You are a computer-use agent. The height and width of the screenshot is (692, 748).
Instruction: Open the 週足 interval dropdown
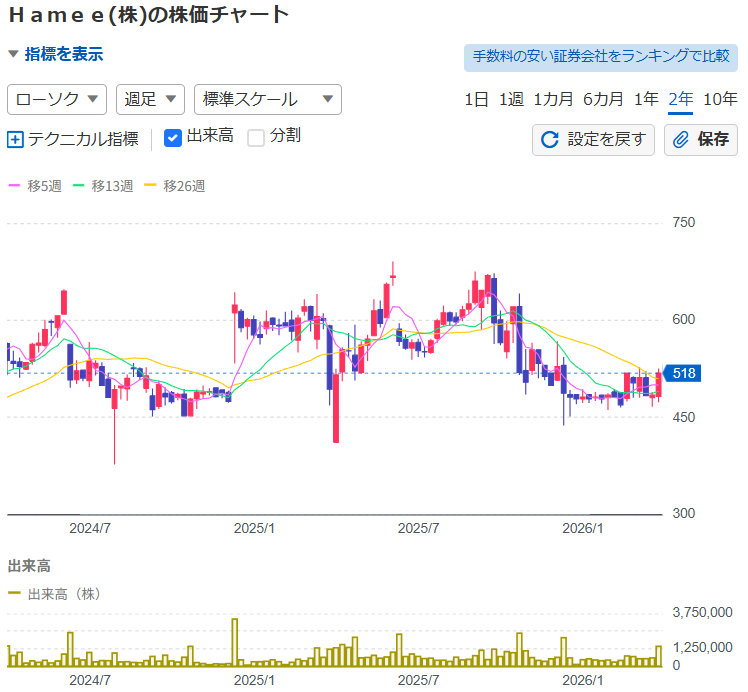(x=151, y=99)
